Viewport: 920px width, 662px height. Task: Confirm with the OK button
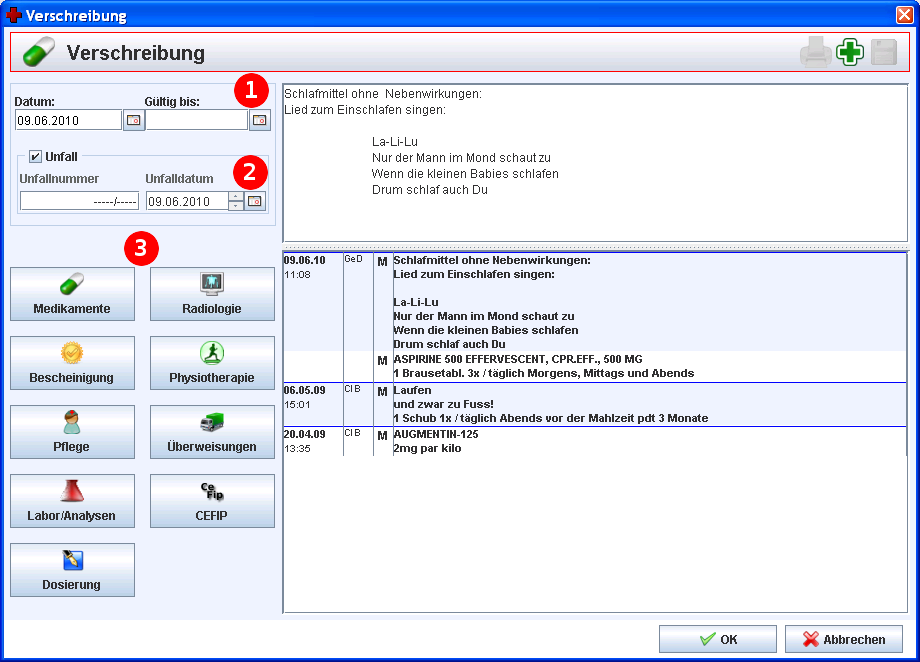(x=717, y=639)
